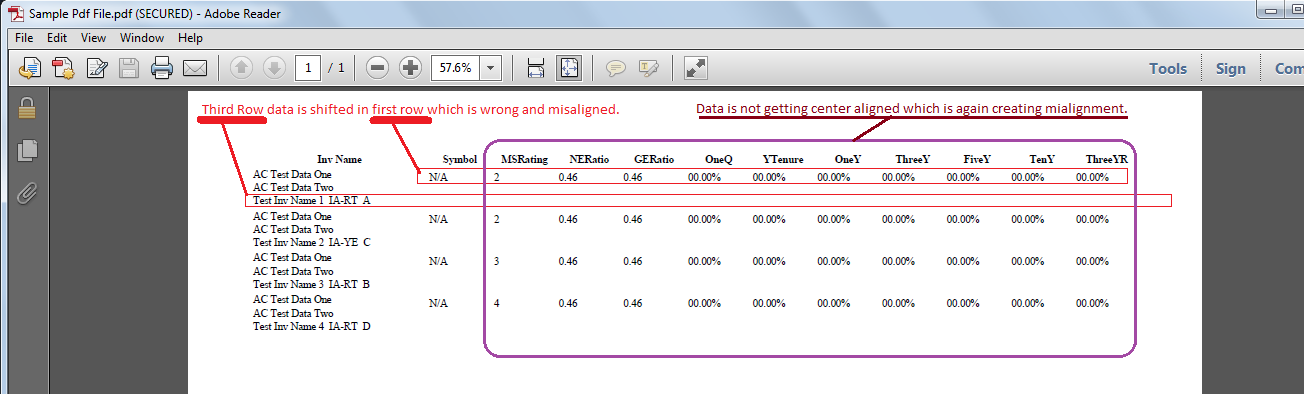
Task: Print the file using the printer icon
Action: [162, 68]
